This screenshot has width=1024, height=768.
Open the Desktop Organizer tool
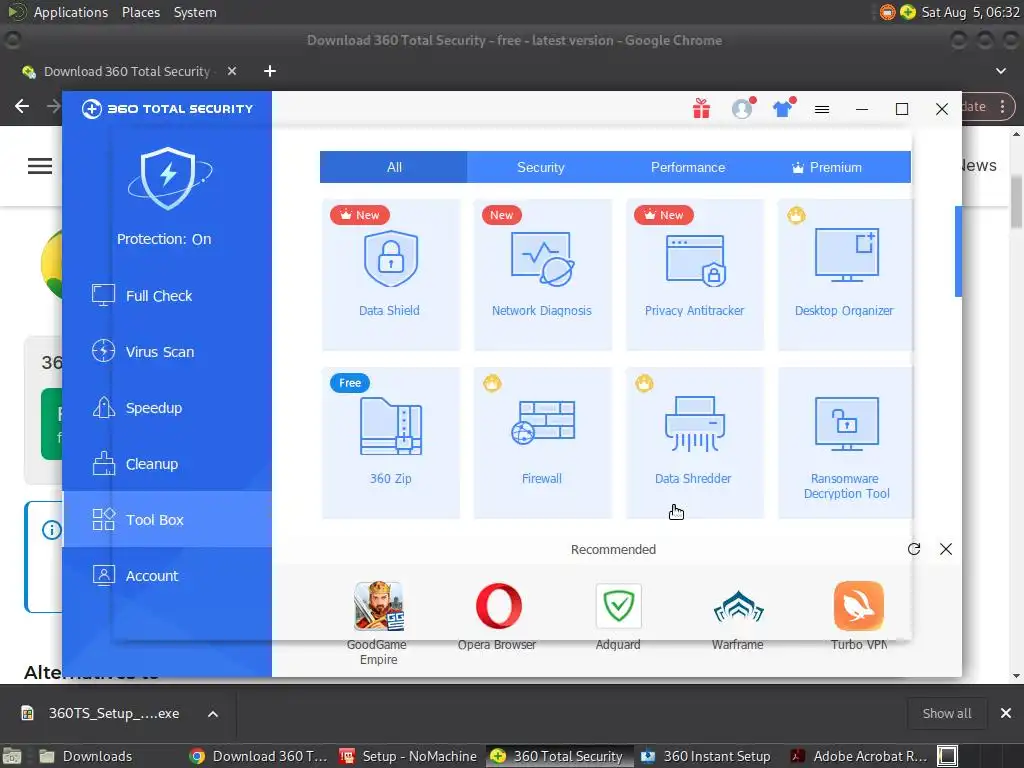click(x=845, y=275)
